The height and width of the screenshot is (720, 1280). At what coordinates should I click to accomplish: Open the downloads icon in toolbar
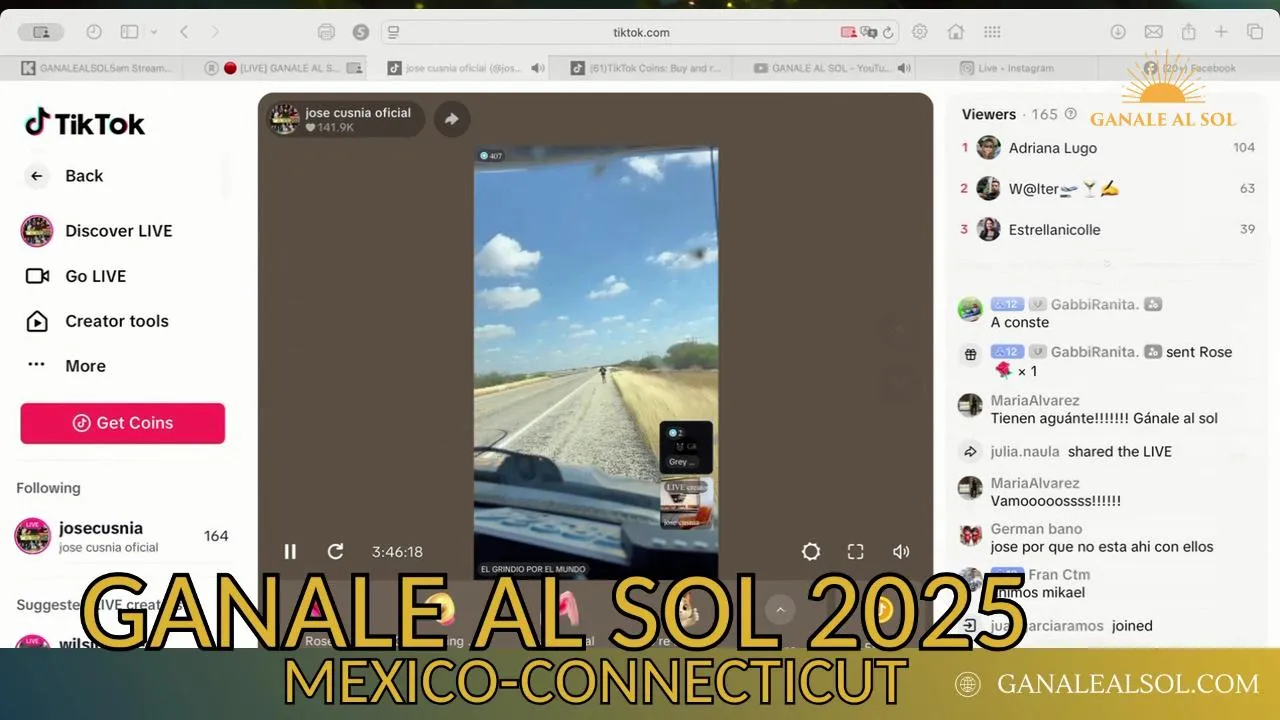pos(1118,32)
